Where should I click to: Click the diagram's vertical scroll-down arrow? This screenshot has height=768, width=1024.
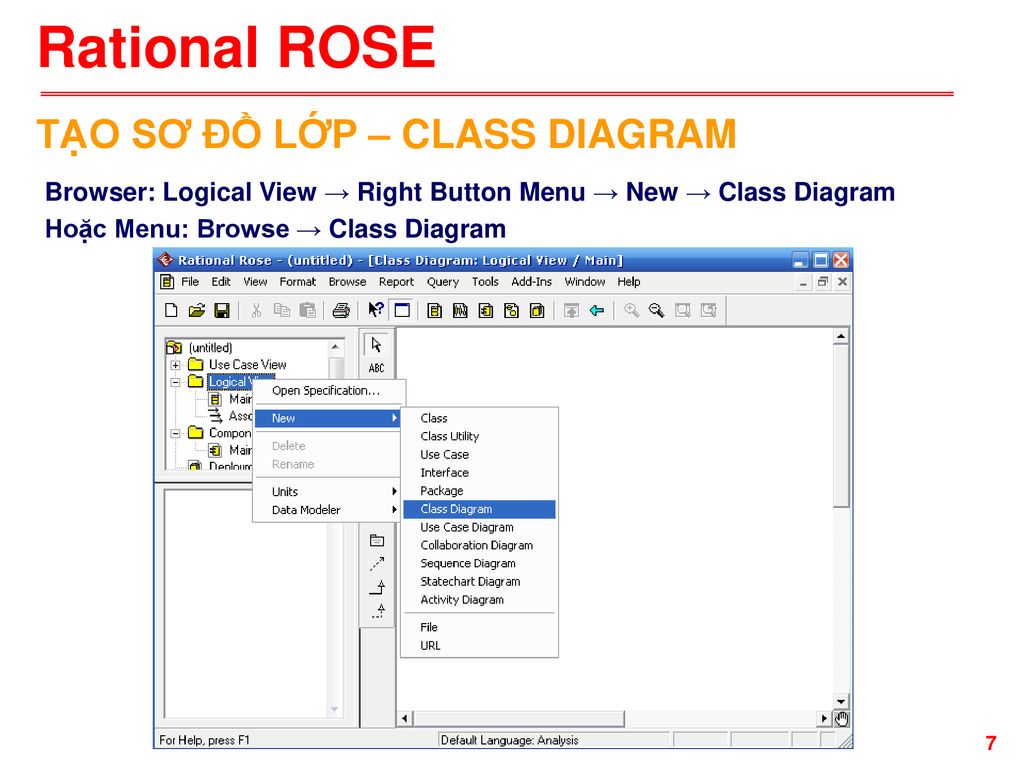coord(841,702)
